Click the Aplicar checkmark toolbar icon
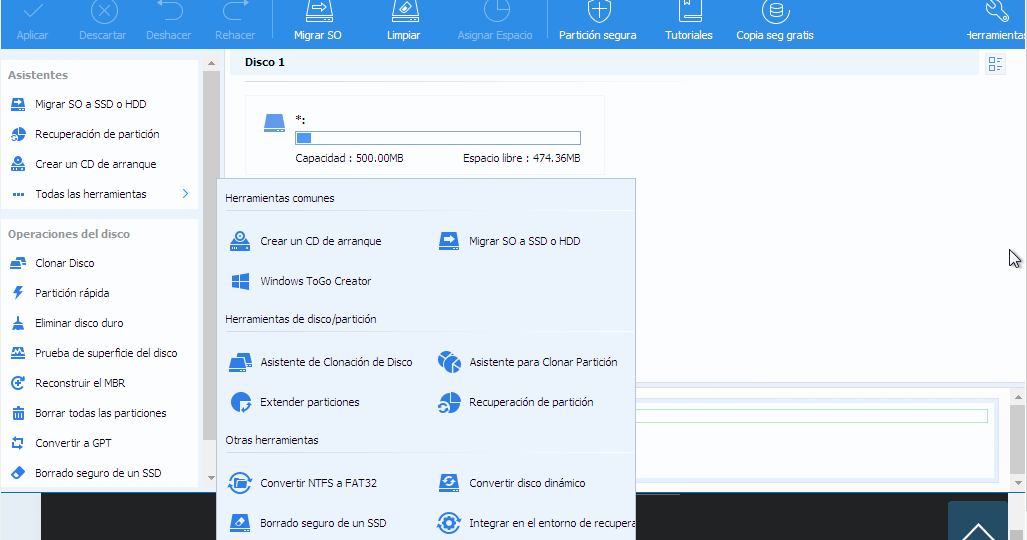This screenshot has height=540, width=1027. tap(32, 11)
